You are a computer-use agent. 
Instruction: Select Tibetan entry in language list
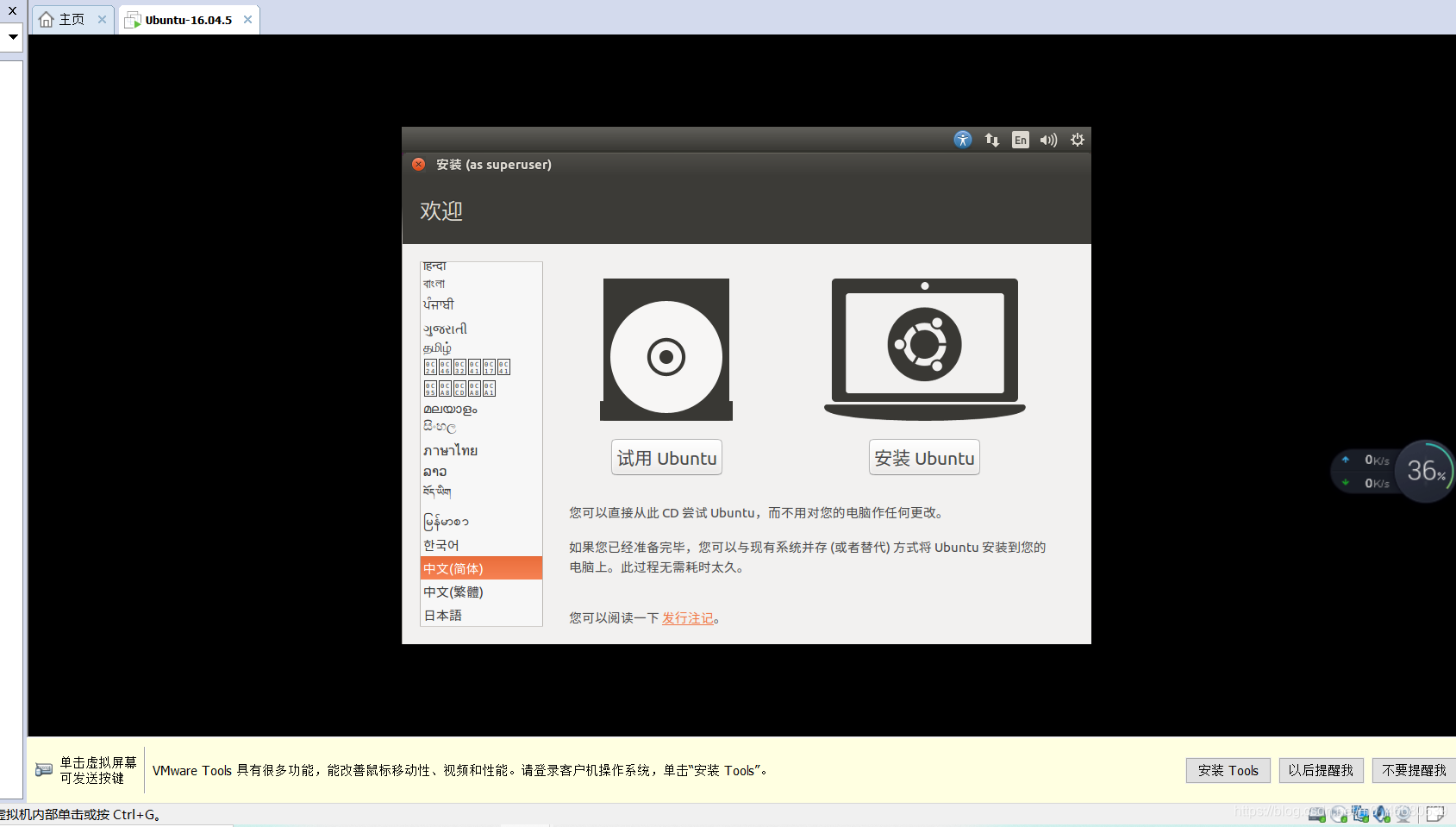pos(481,492)
